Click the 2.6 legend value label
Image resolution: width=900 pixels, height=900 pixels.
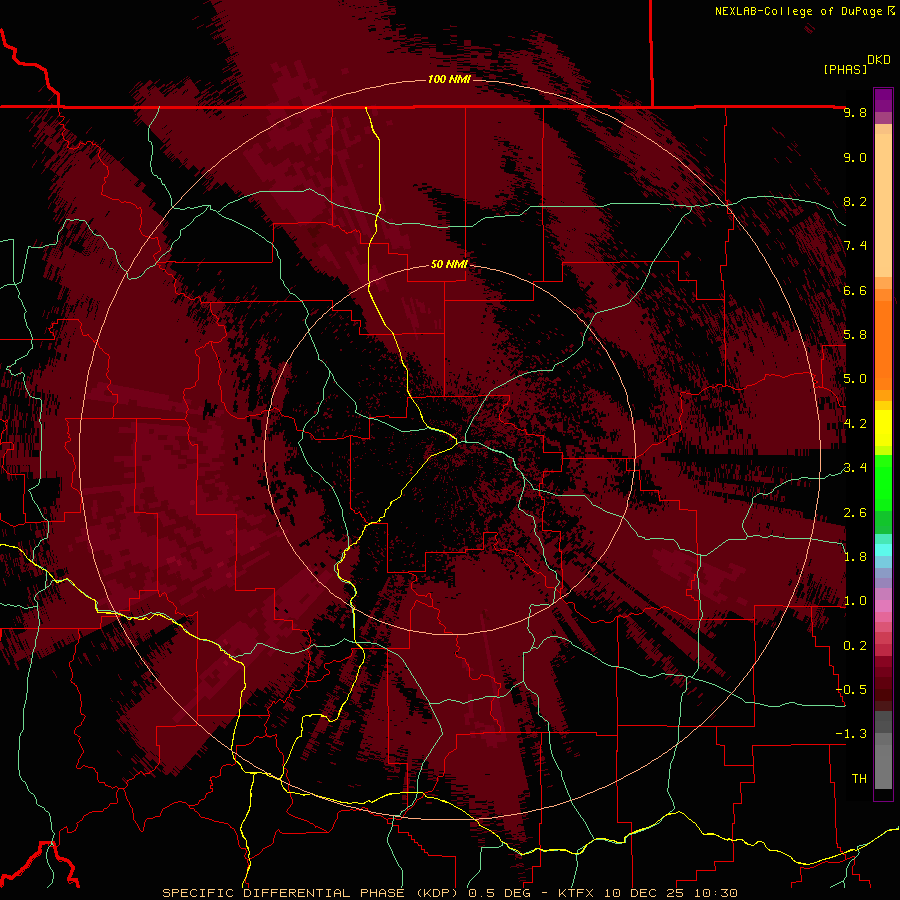[855, 513]
